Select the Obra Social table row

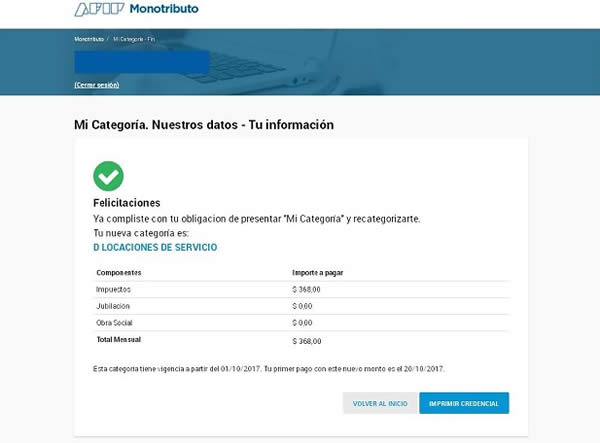(301, 323)
